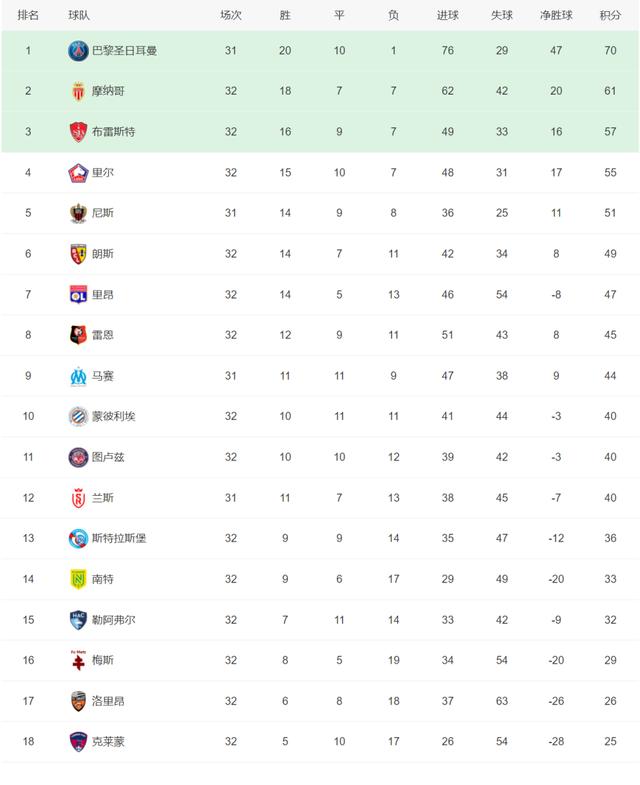Click the Lyon club logo

(78, 294)
